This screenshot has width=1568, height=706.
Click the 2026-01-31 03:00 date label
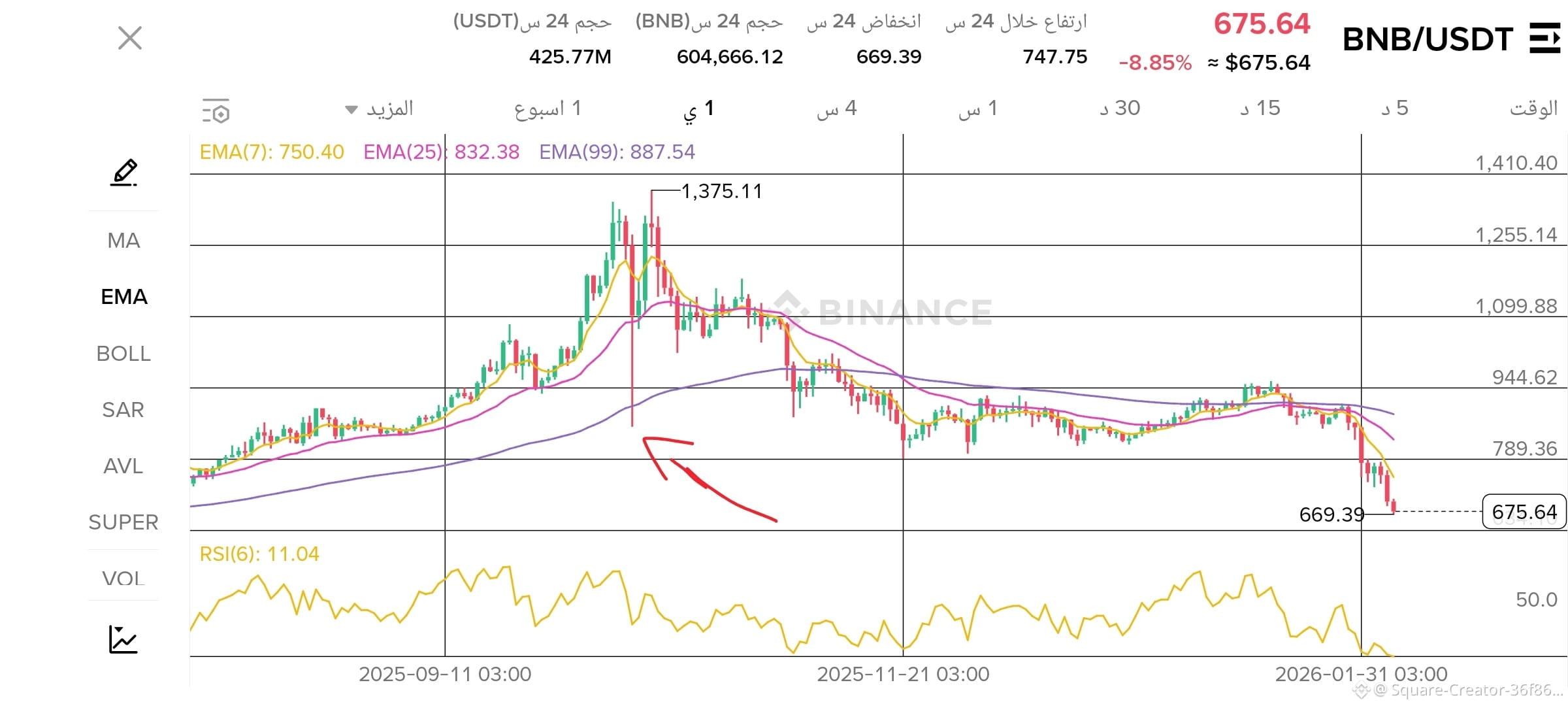click(x=1361, y=674)
